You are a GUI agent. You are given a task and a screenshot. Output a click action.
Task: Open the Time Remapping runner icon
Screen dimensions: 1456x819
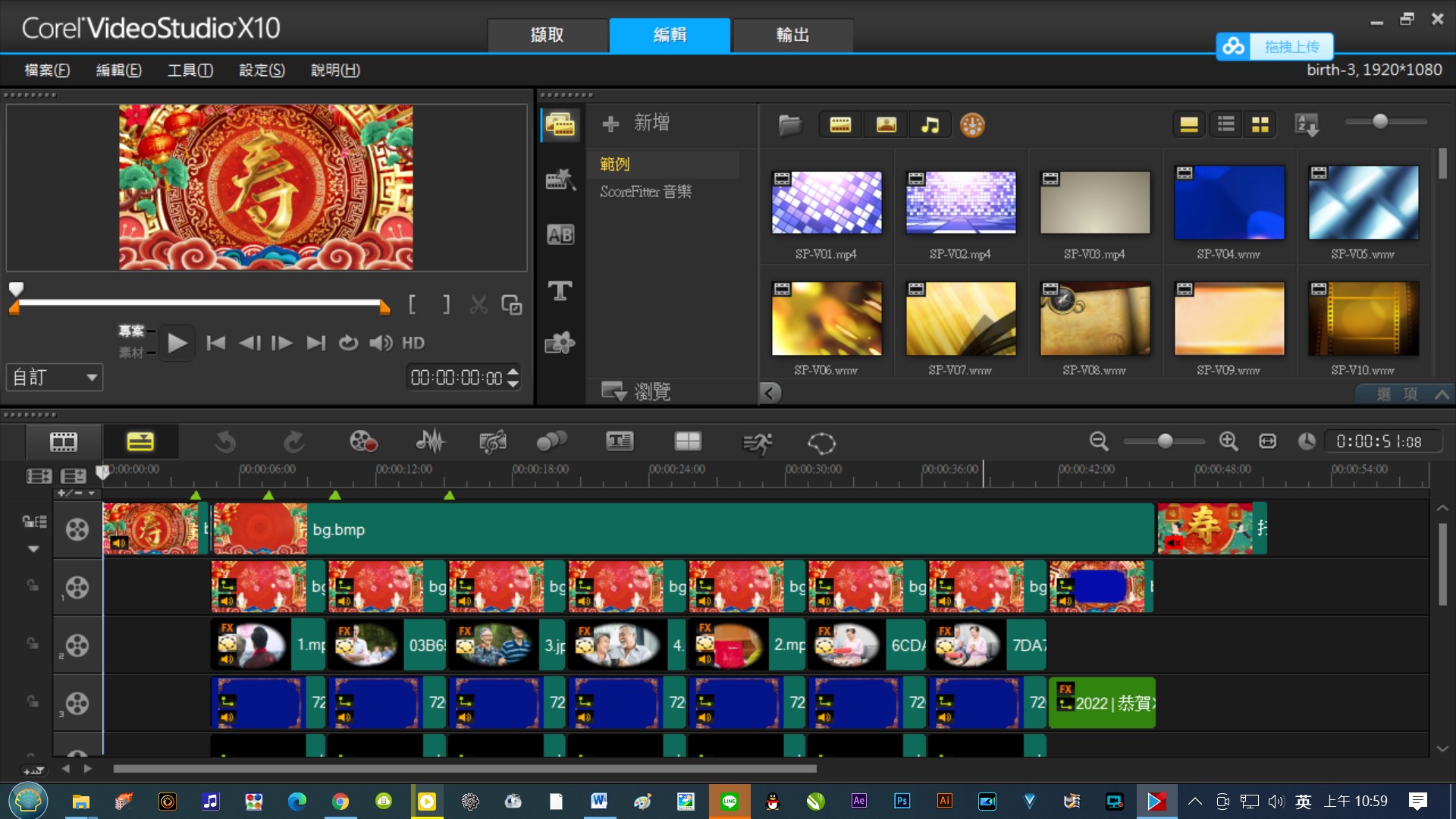click(x=757, y=443)
